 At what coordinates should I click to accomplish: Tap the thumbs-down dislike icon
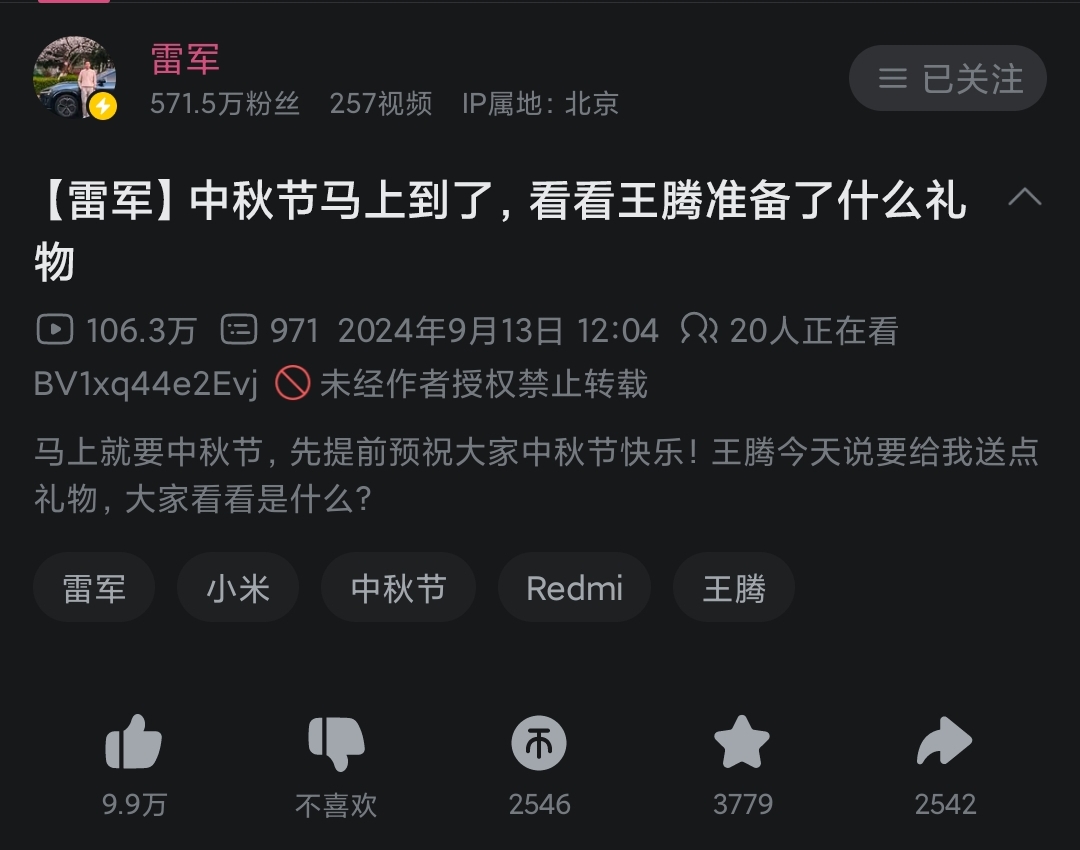click(336, 743)
